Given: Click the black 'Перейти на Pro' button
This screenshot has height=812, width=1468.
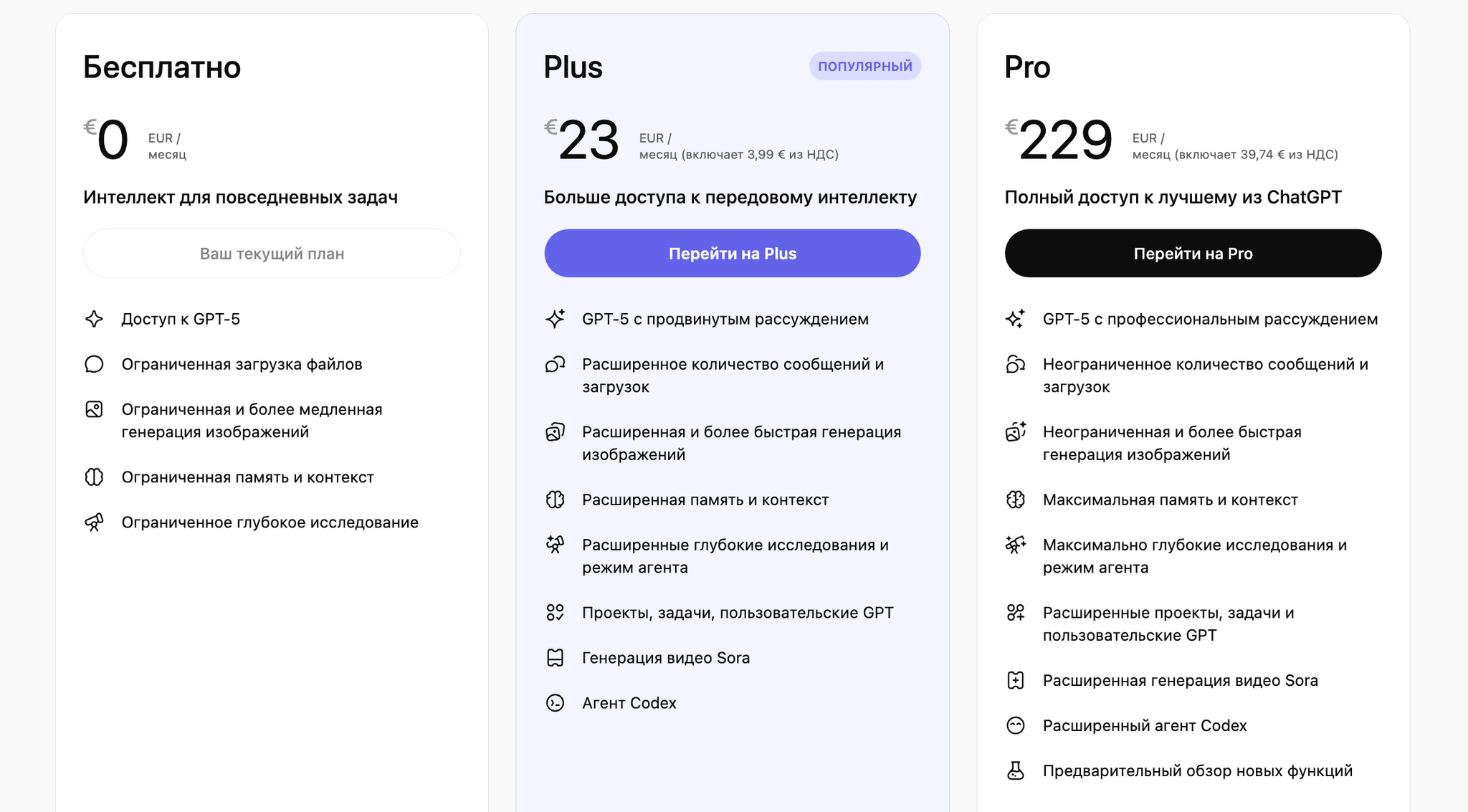Looking at the screenshot, I should pyautogui.click(x=1193, y=253).
